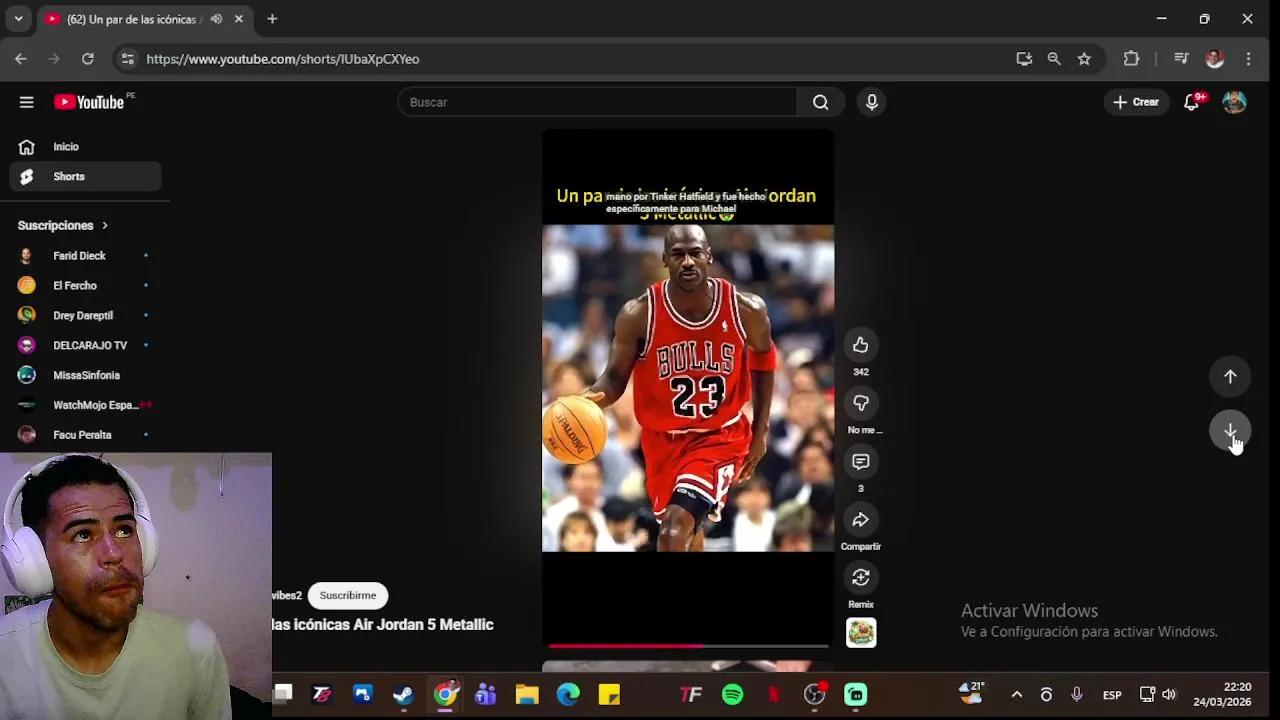Click the Short title Air Jordan 5 Metallic

click(x=383, y=625)
